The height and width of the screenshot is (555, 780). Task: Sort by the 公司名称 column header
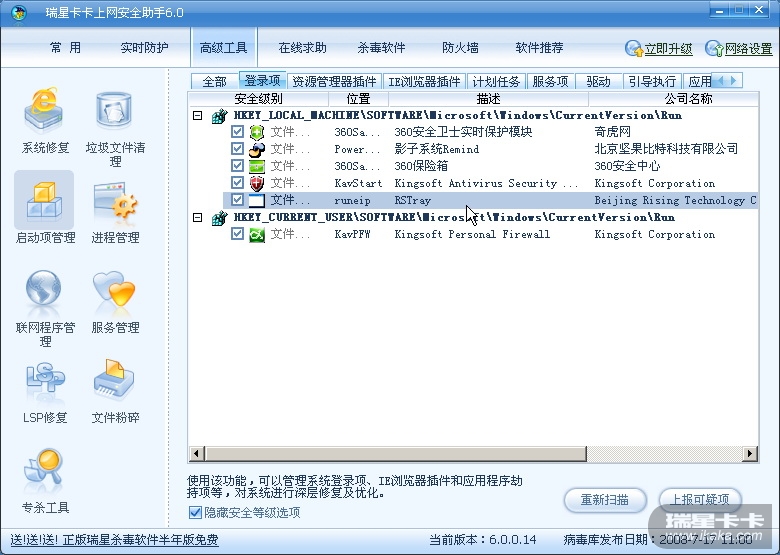coord(674,98)
